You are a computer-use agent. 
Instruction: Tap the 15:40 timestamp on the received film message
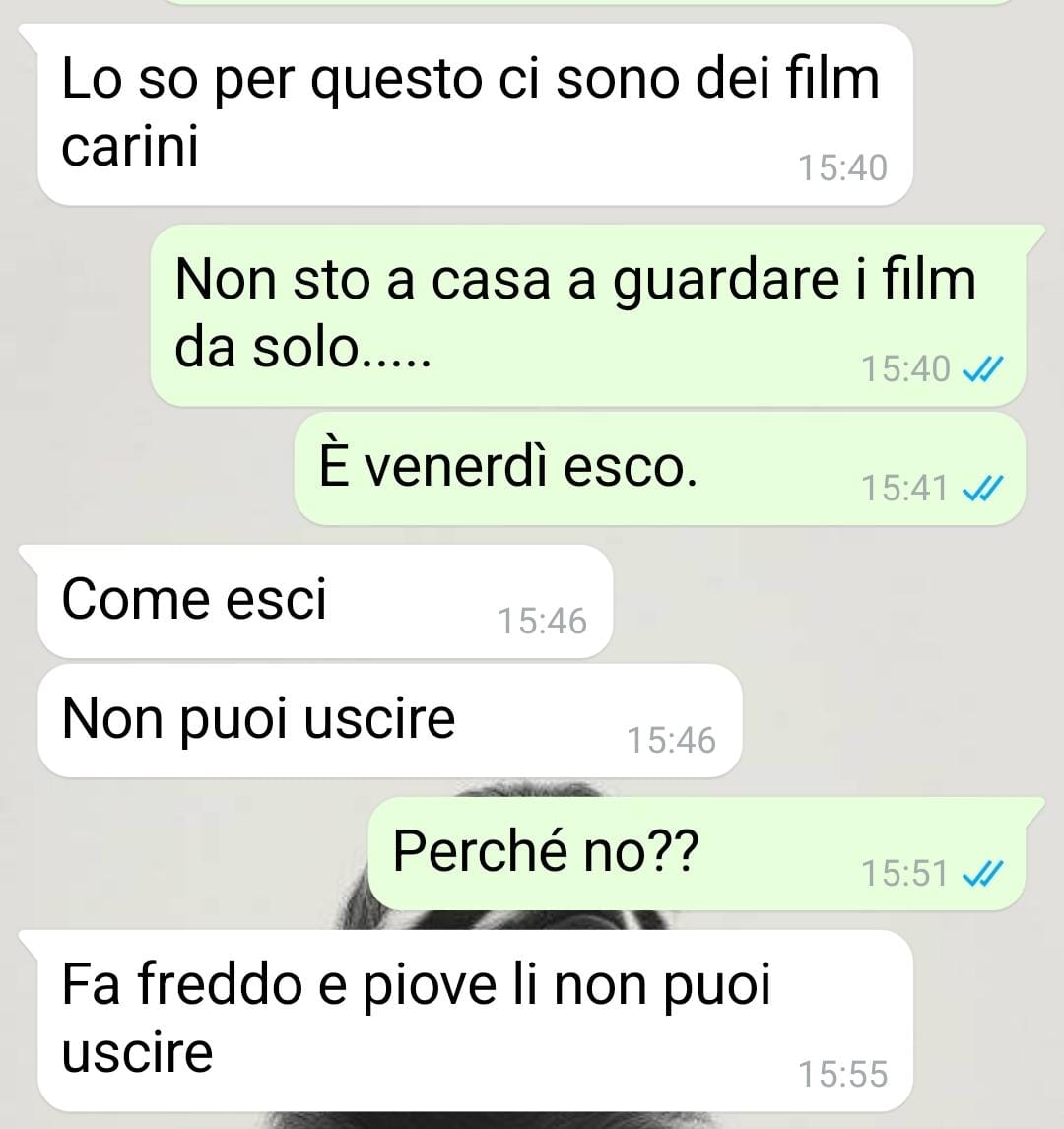pyautogui.click(x=842, y=168)
